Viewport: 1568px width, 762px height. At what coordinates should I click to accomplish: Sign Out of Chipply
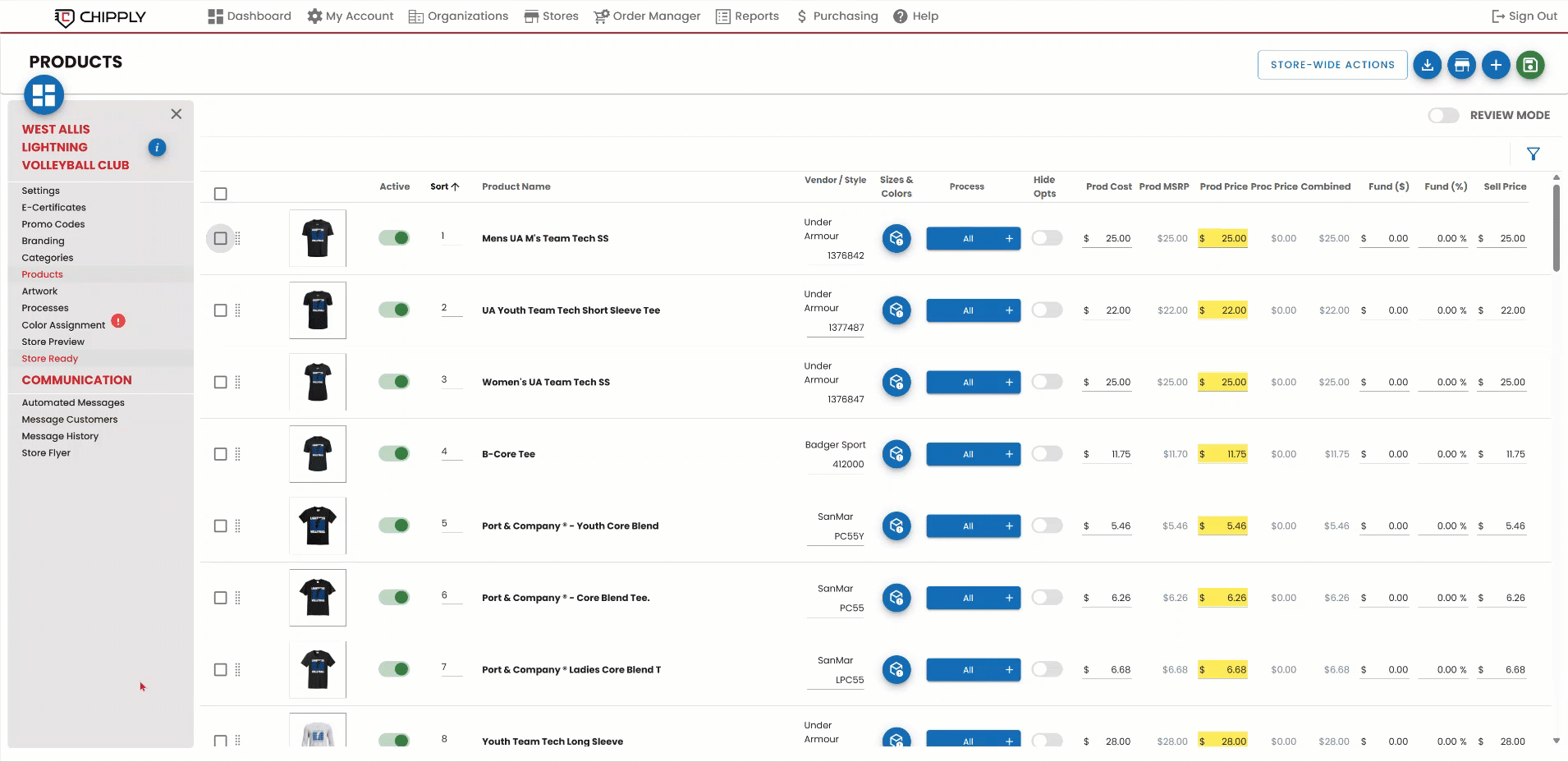point(1524,16)
